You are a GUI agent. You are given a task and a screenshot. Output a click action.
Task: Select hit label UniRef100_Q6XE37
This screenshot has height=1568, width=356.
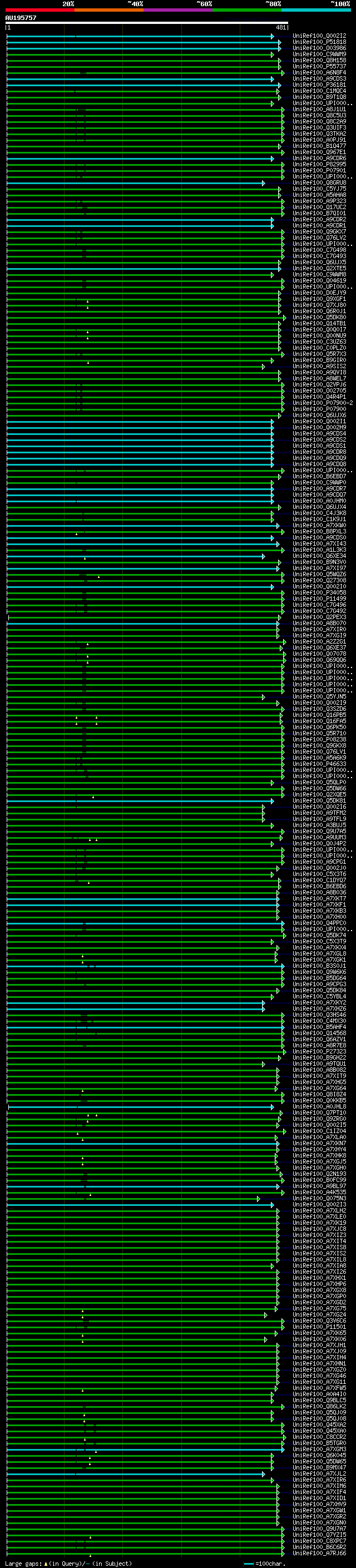[x=319, y=647]
